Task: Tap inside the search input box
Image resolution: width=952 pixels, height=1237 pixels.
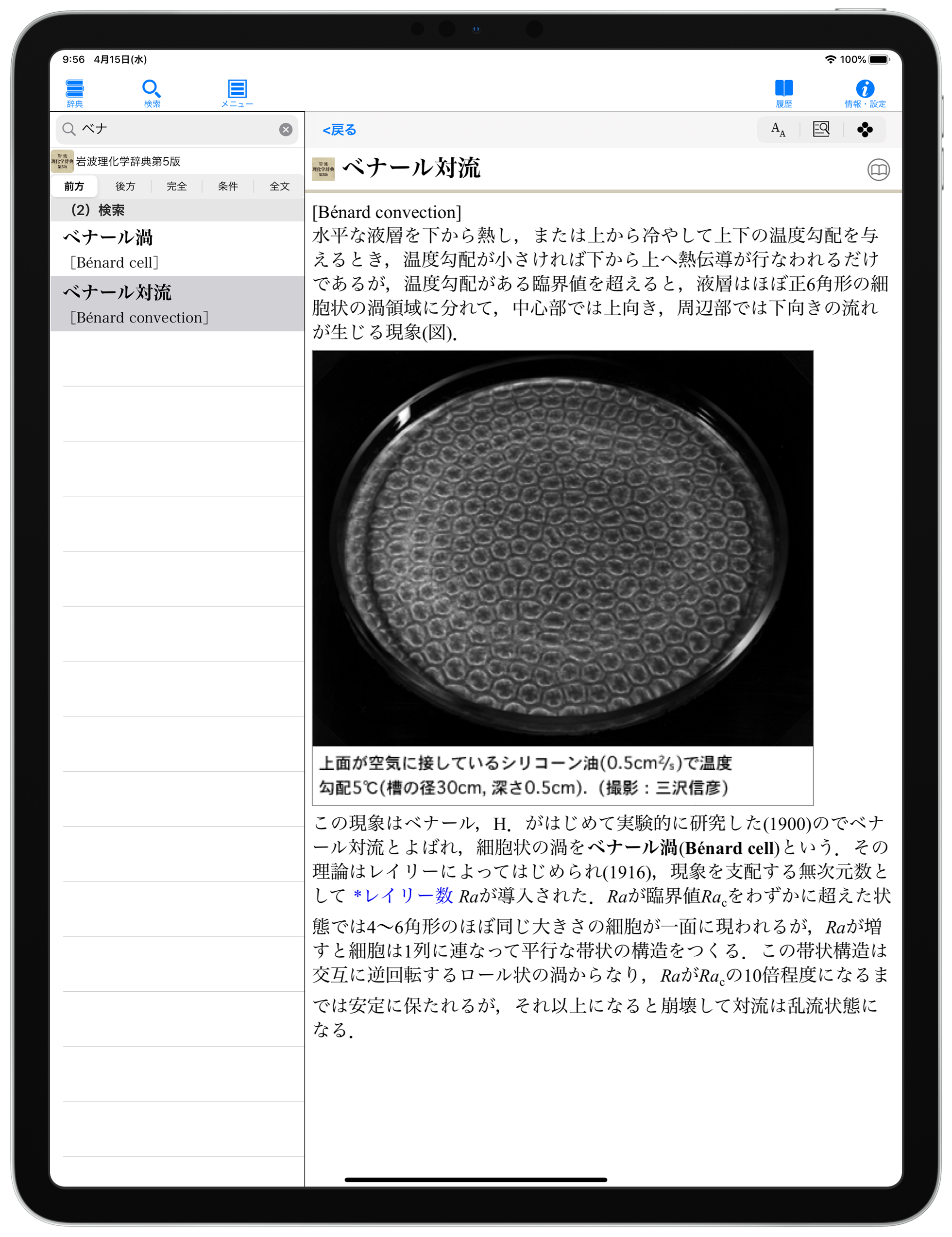Action: tap(170, 129)
